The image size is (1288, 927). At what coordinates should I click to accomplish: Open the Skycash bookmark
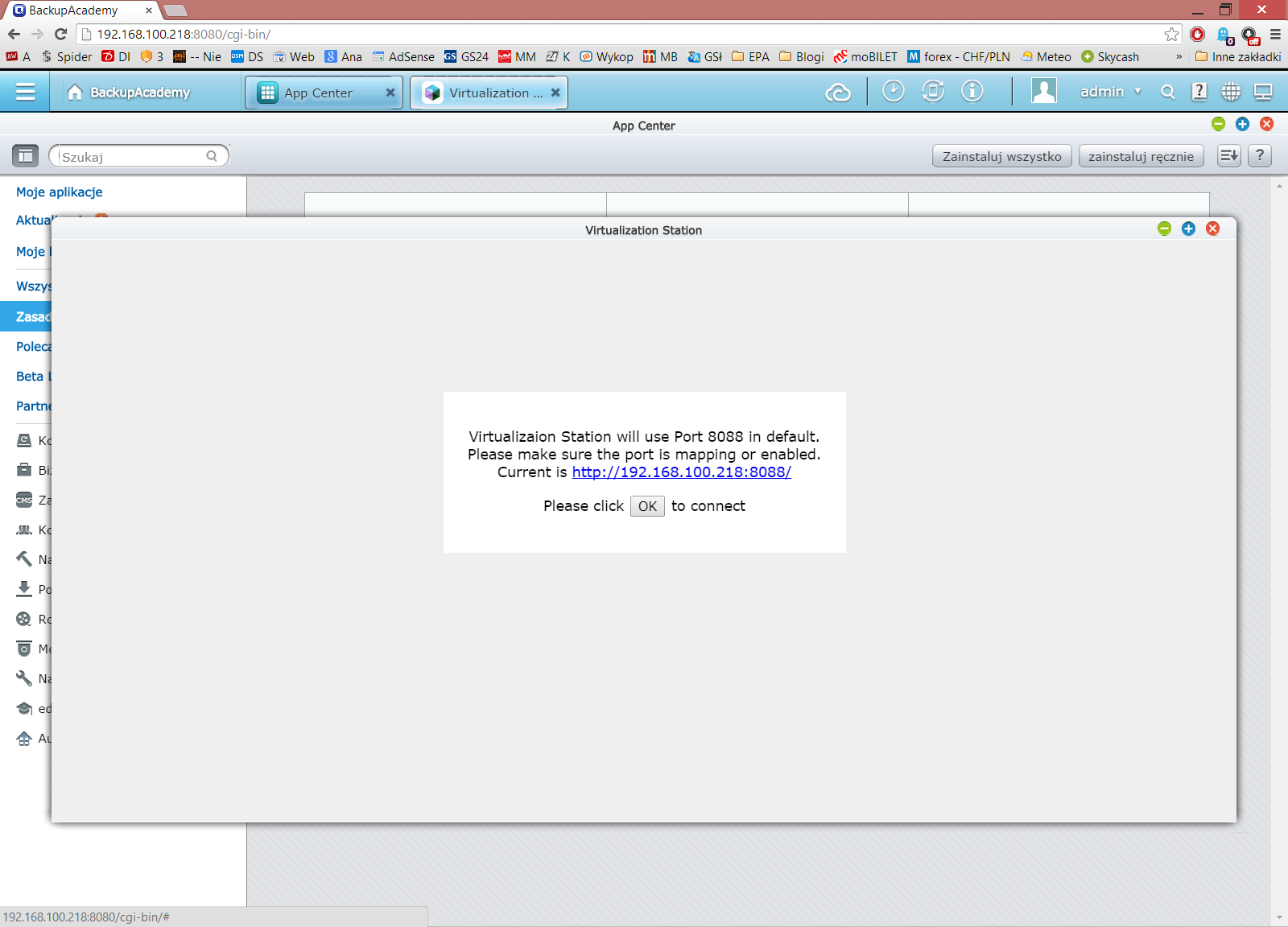coord(1110,56)
